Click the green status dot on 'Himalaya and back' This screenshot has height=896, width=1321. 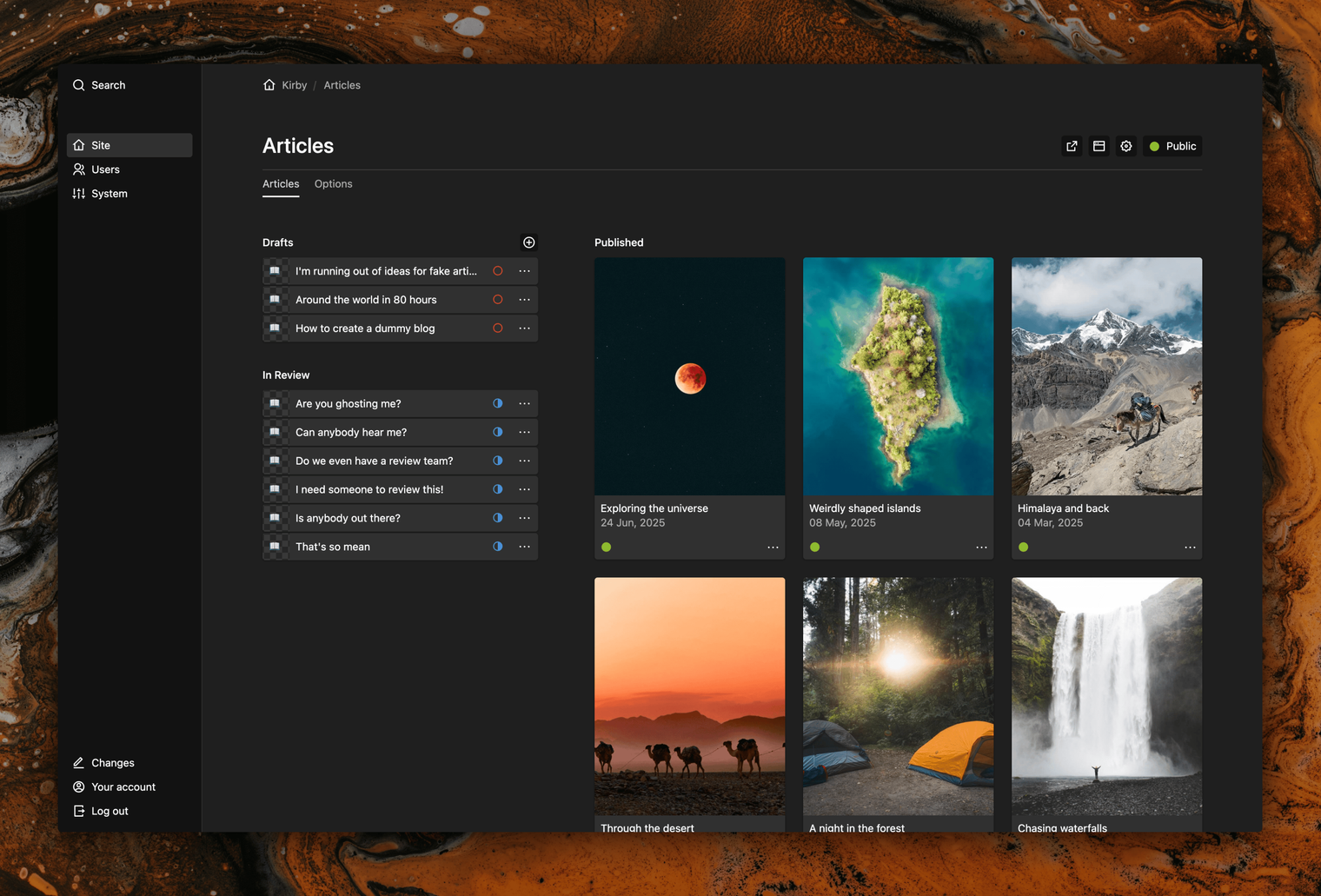point(1024,548)
